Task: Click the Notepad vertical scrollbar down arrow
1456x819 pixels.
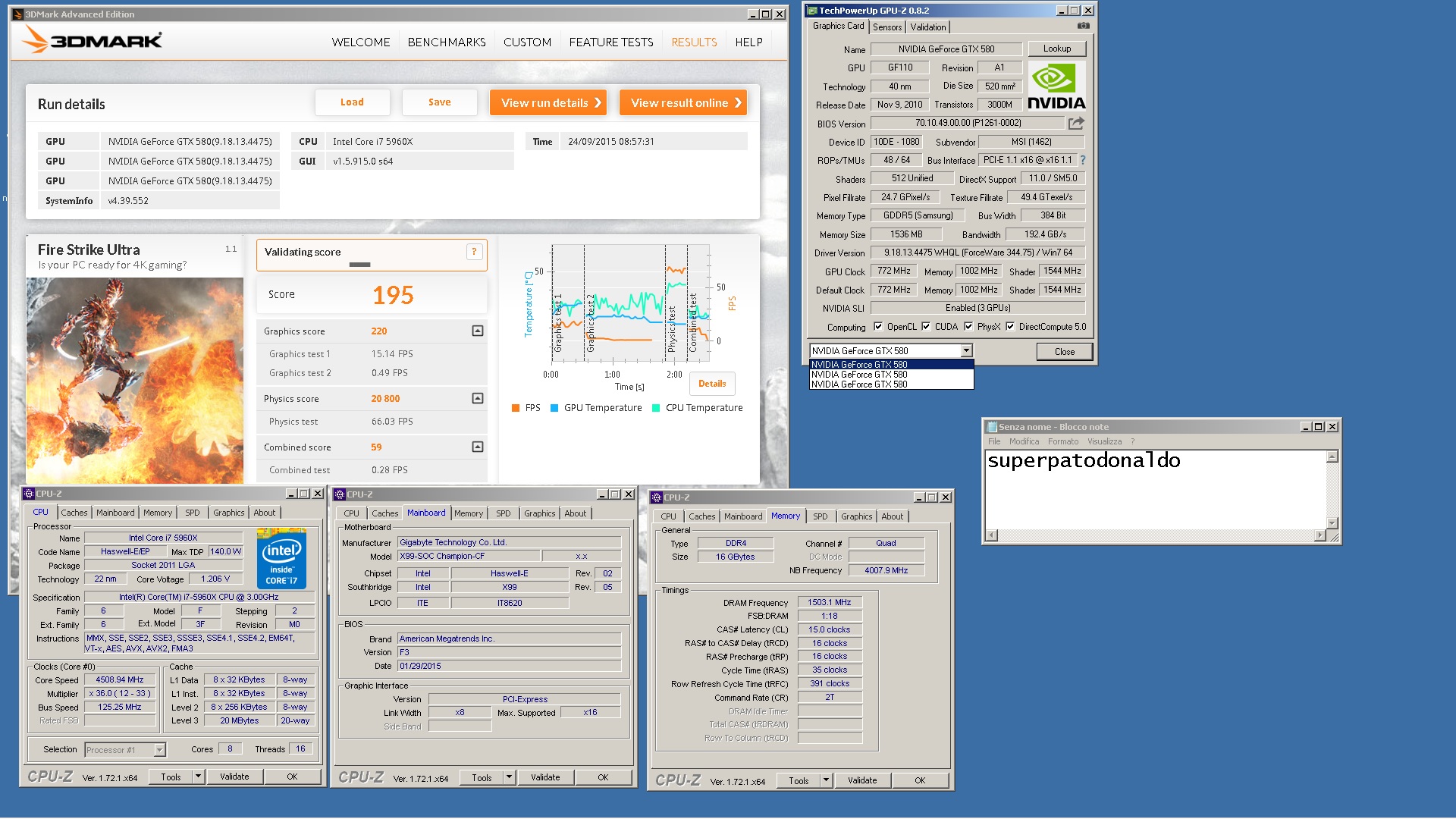Action: [x=1332, y=523]
